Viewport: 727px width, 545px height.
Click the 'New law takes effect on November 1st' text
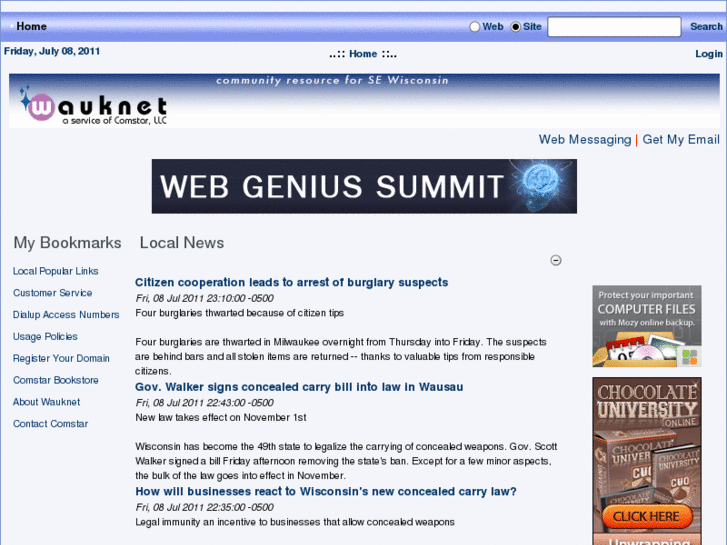tap(221, 417)
